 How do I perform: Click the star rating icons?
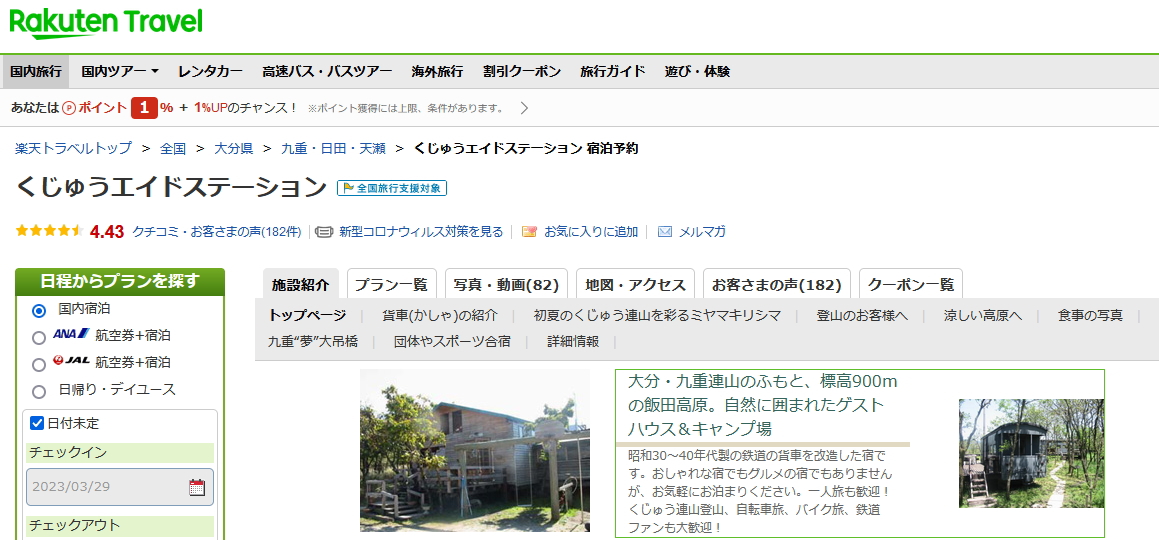[x=50, y=231]
